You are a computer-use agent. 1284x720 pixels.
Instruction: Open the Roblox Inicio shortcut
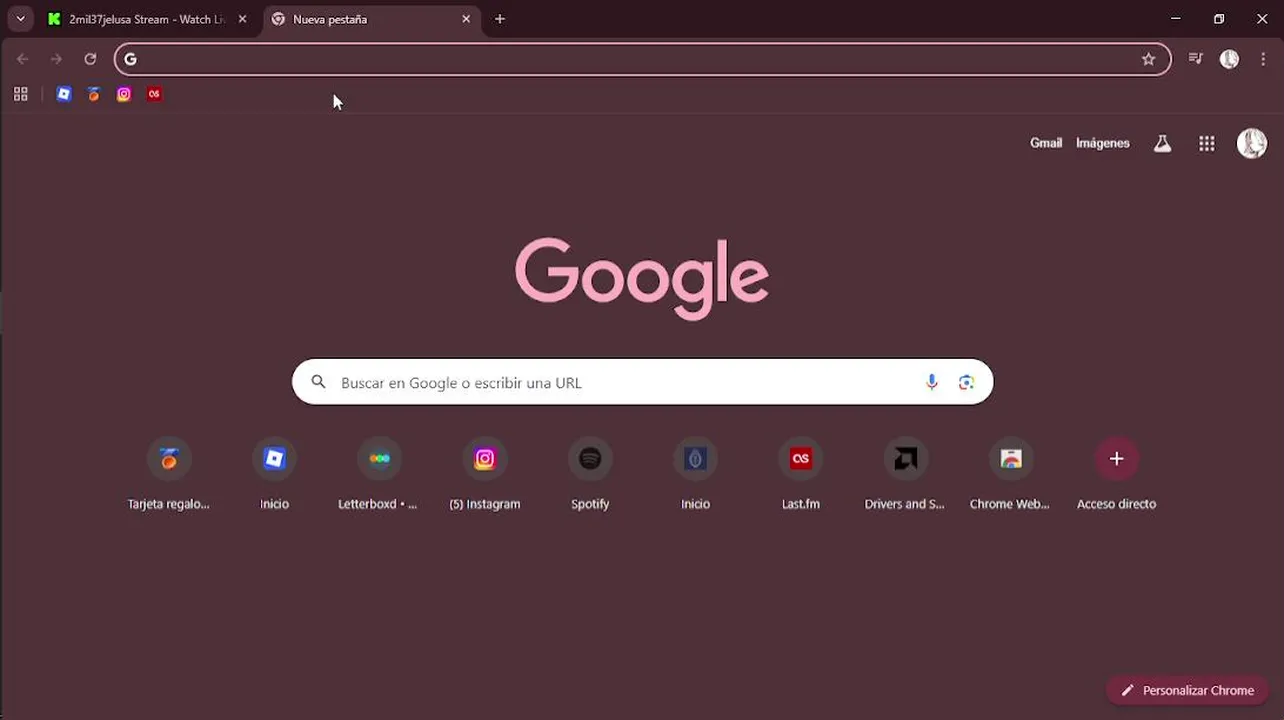(x=274, y=476)
